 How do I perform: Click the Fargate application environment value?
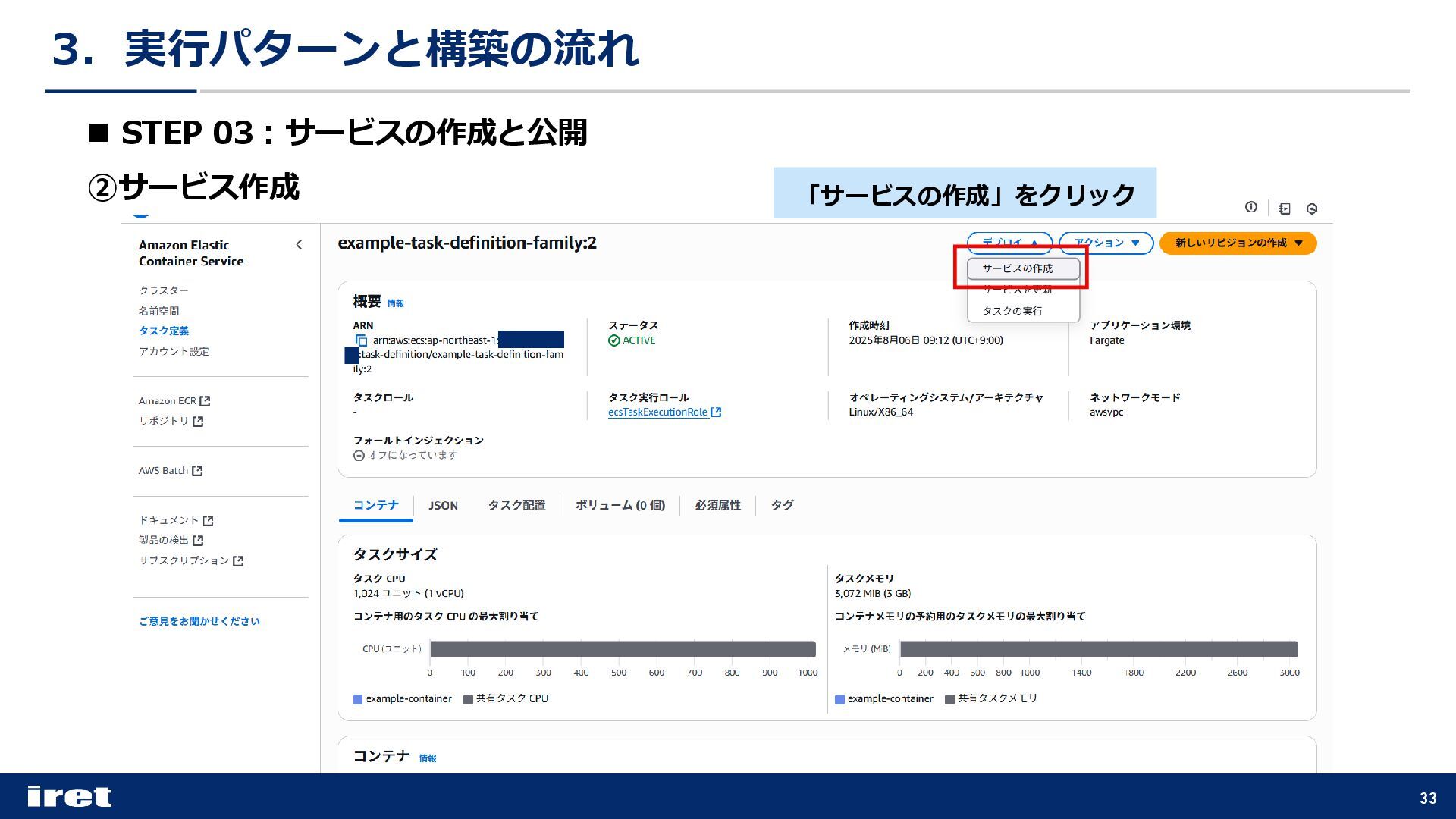pos(1107,340)
